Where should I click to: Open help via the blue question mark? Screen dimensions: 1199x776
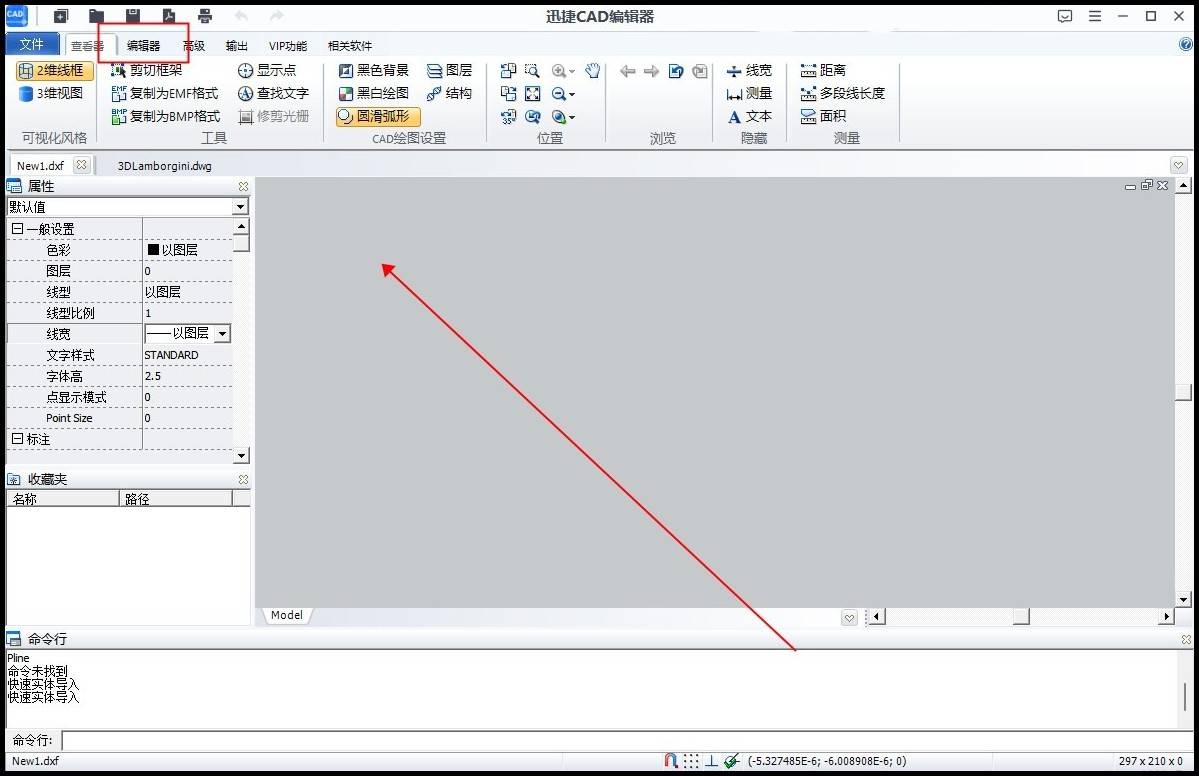click(1186, 45)
